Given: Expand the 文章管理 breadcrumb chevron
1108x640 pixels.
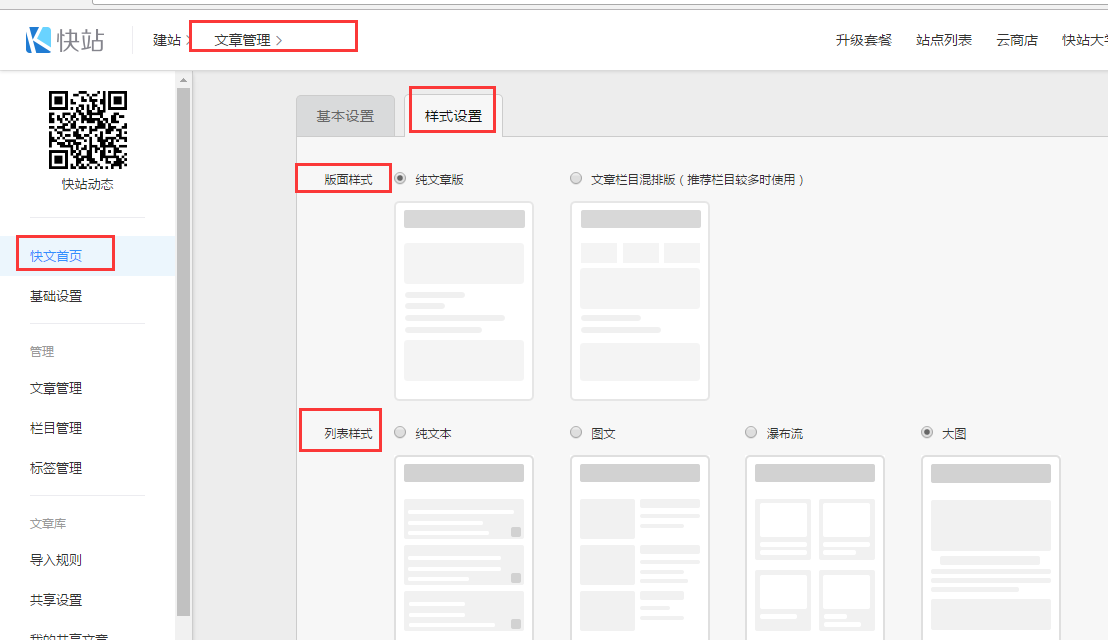Looking at the screenshot, I should 279,40.
